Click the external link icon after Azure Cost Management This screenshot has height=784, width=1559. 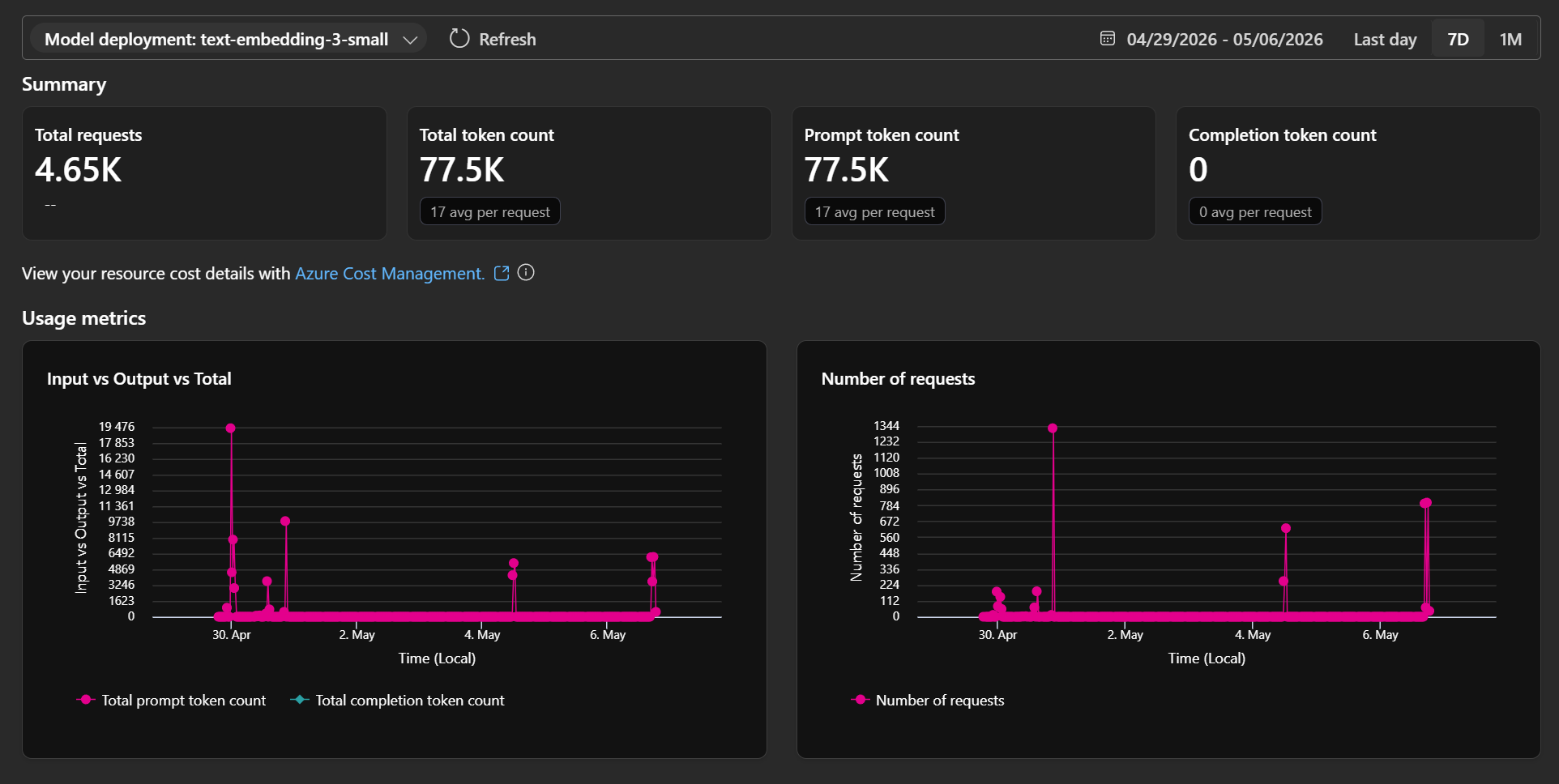[502, 273]
